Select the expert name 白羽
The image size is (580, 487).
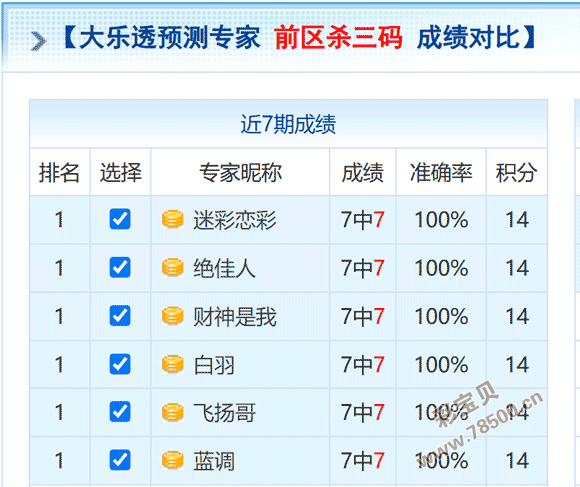(x=214, y=365)
